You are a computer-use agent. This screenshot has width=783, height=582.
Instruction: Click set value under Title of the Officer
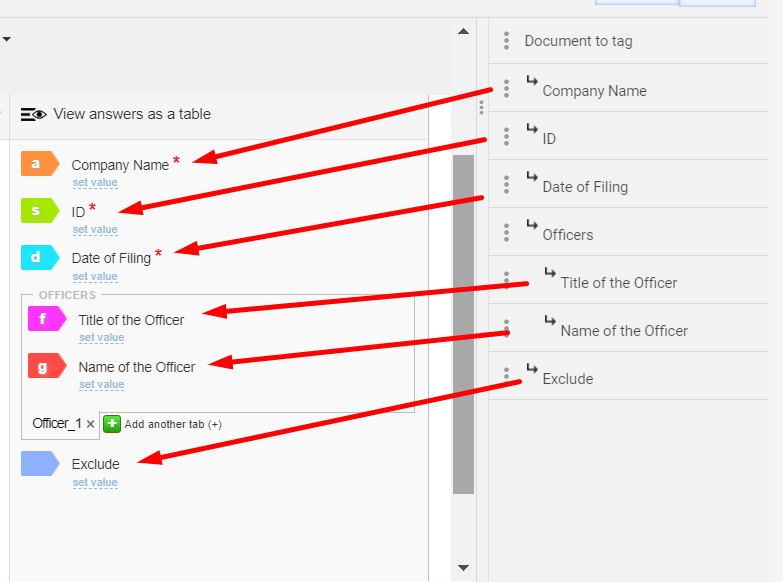[102, 338]
